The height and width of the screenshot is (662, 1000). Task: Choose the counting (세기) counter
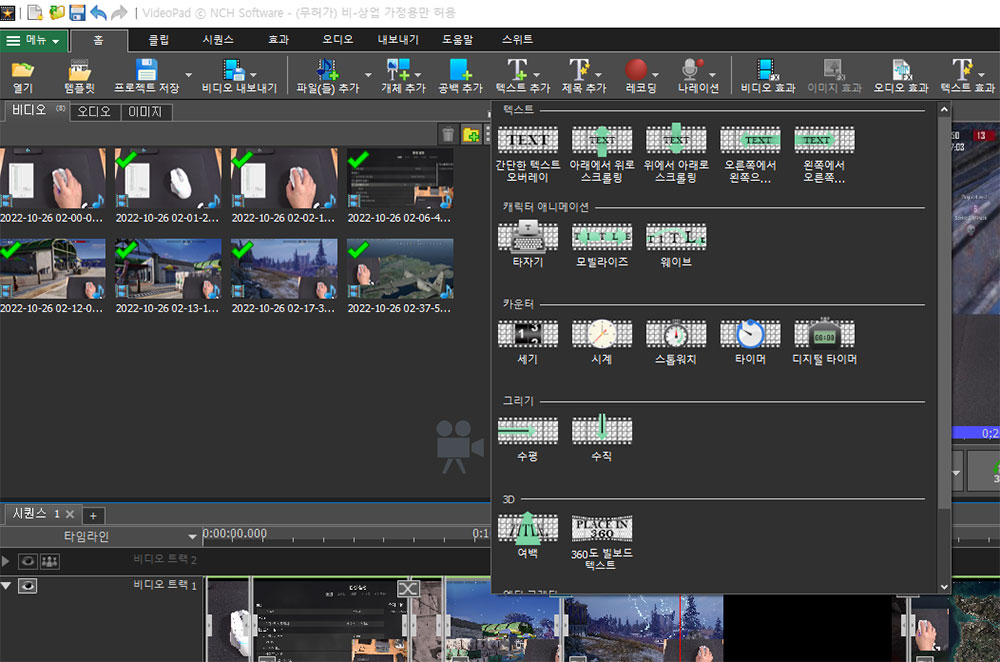pyautogui.click(x=527, y=341)
